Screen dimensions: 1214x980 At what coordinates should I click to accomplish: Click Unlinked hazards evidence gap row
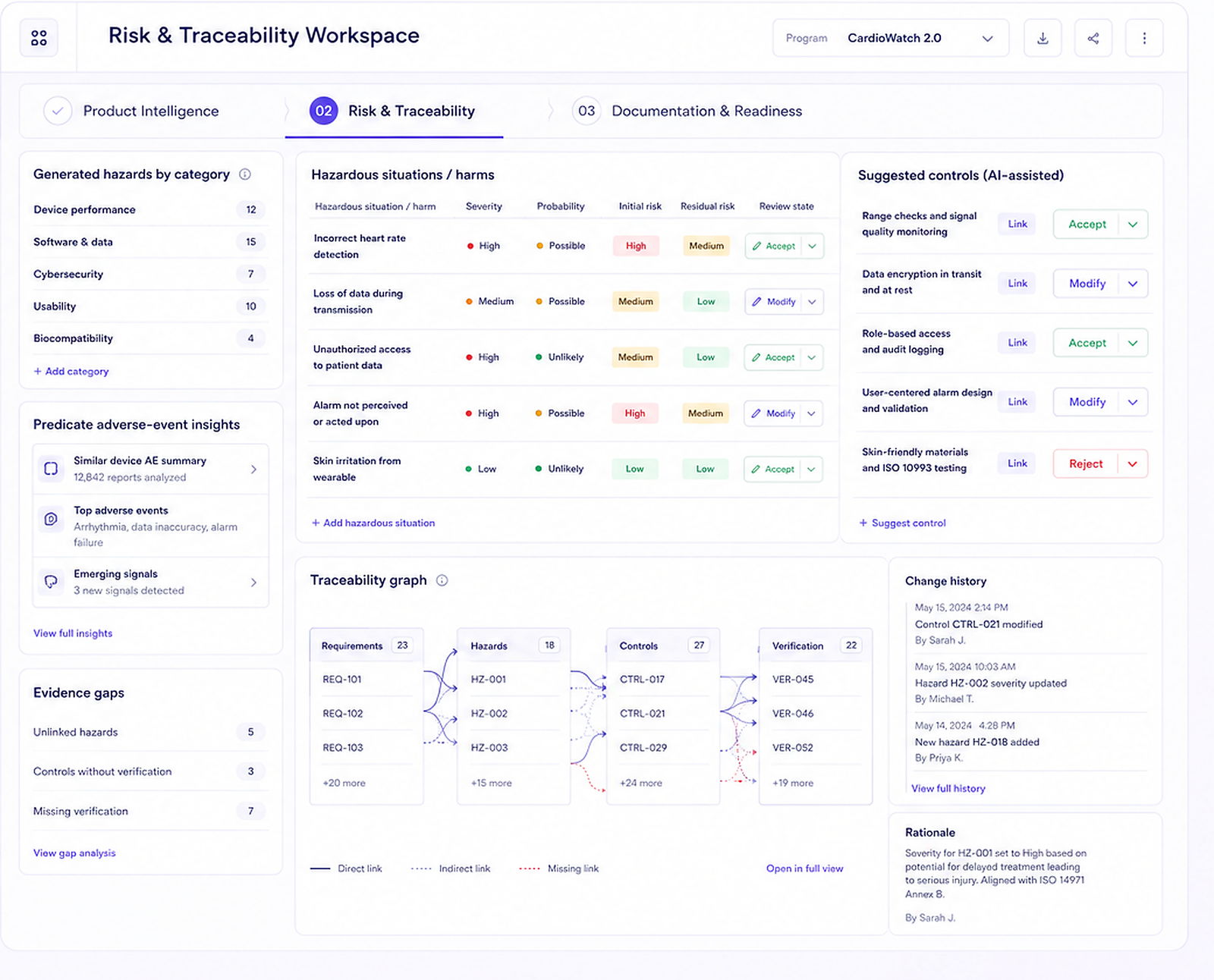150,732
